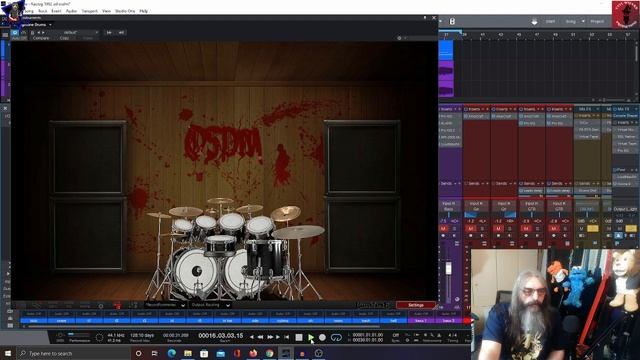The image size is (640, 360).
Task: Click the drum kit image
Action: (235, 248)
